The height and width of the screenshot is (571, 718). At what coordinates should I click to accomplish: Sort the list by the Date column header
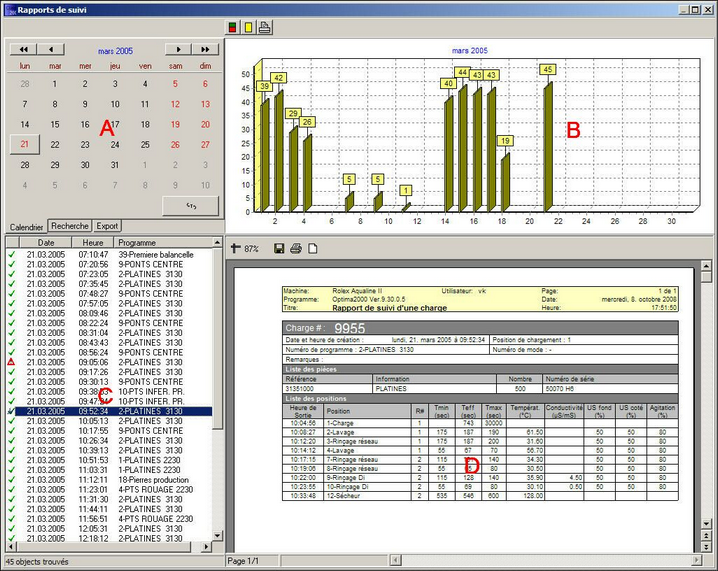pos(46,243)
